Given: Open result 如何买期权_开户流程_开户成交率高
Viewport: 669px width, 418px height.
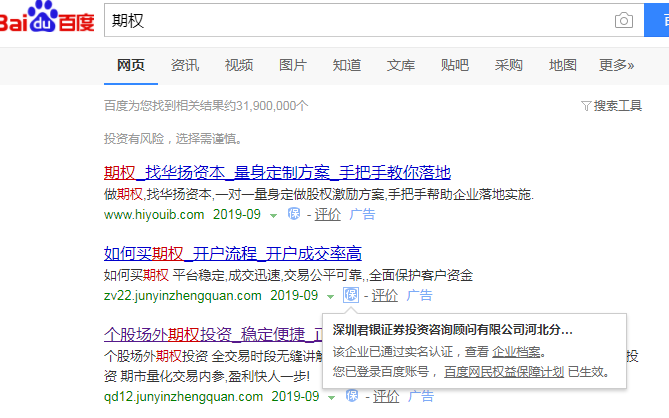Looking at the screenshot, I should [x=233, y=254].
